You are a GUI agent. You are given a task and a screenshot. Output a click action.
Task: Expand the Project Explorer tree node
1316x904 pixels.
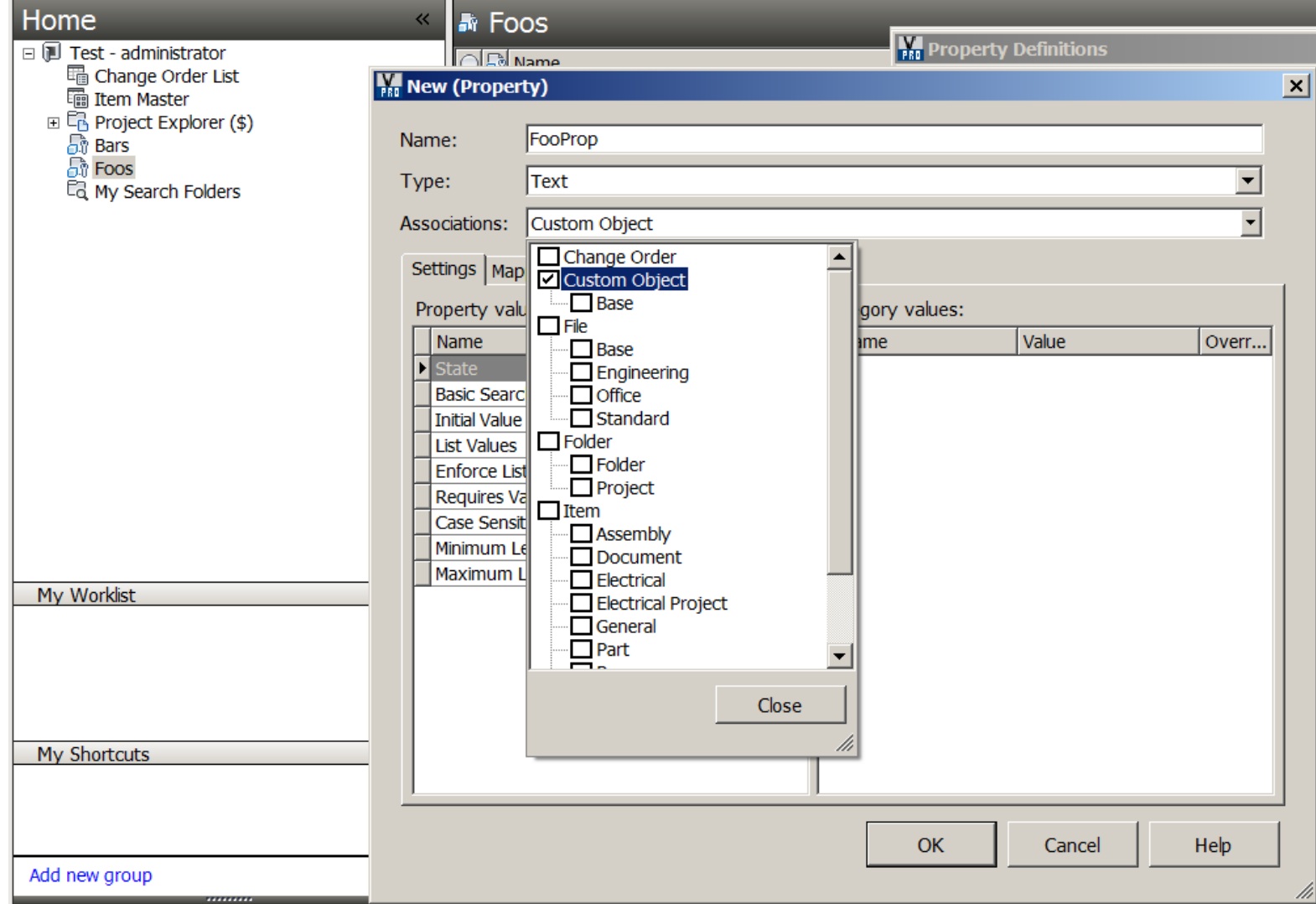[x=54, y=122]
